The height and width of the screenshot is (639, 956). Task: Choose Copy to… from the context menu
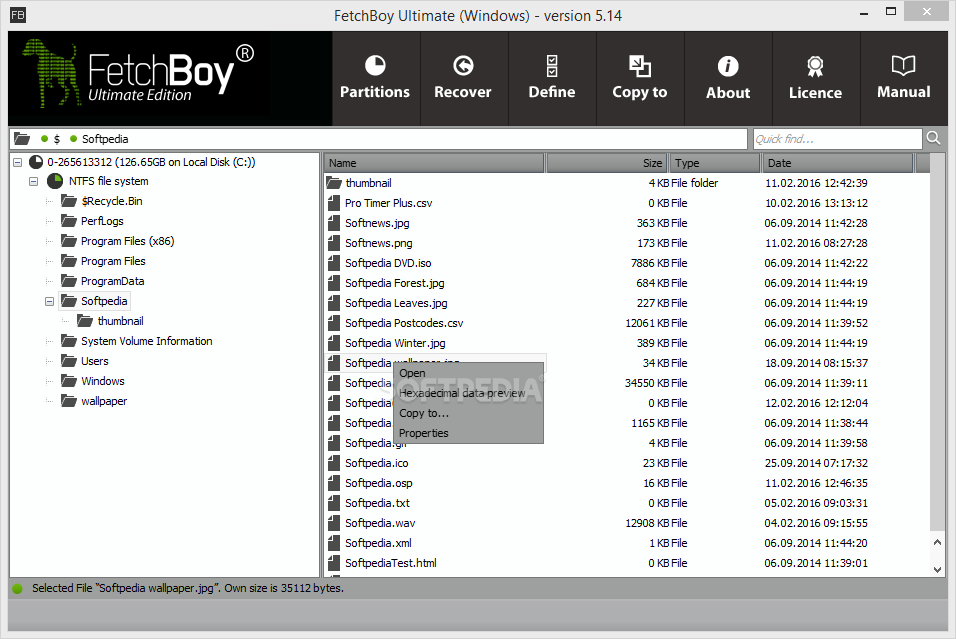pyautogui.click(x=469, y=413)
